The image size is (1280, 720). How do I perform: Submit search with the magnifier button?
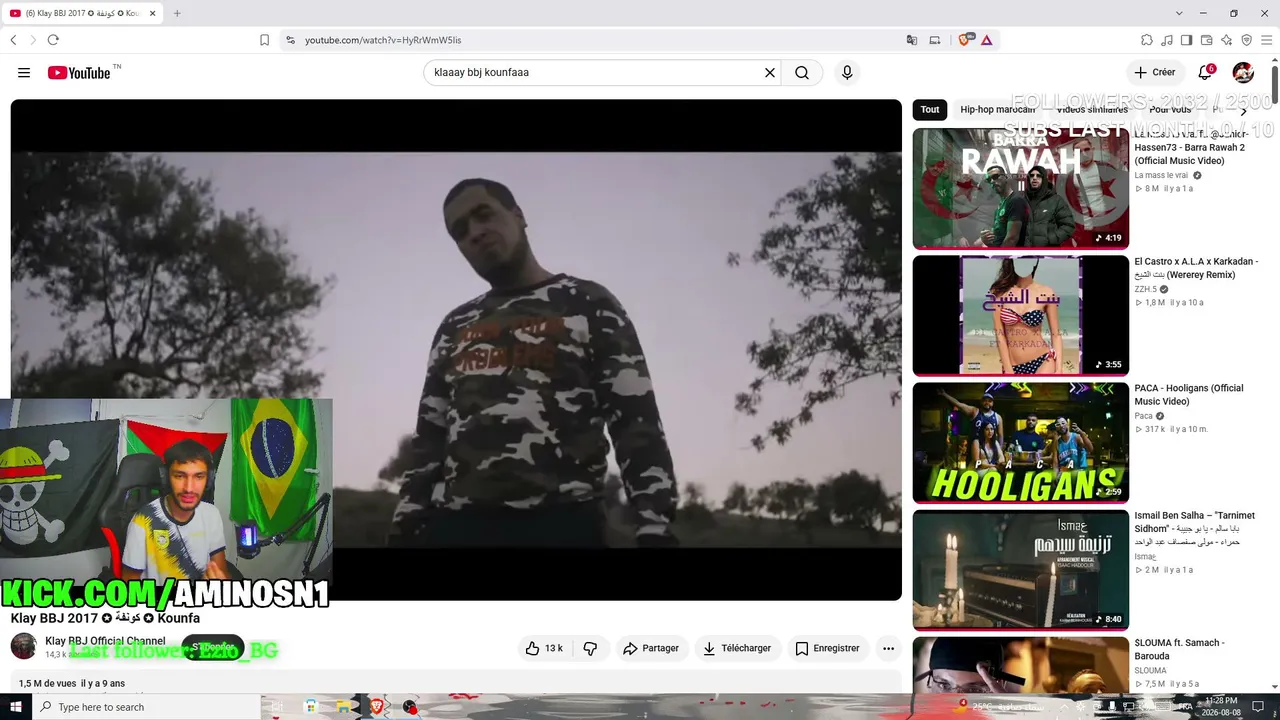pyautogui.click(x=802, y=72)
